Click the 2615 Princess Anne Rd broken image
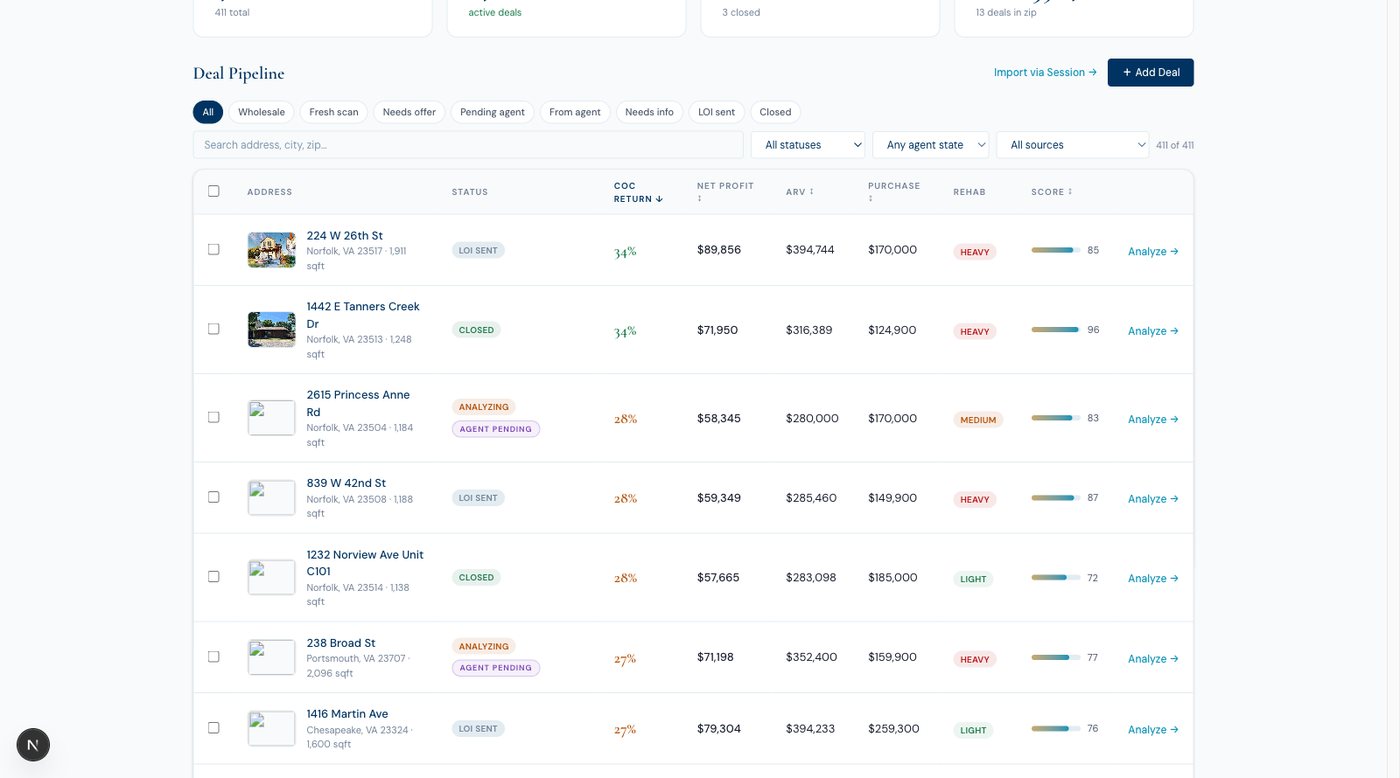 click(272, 418)
